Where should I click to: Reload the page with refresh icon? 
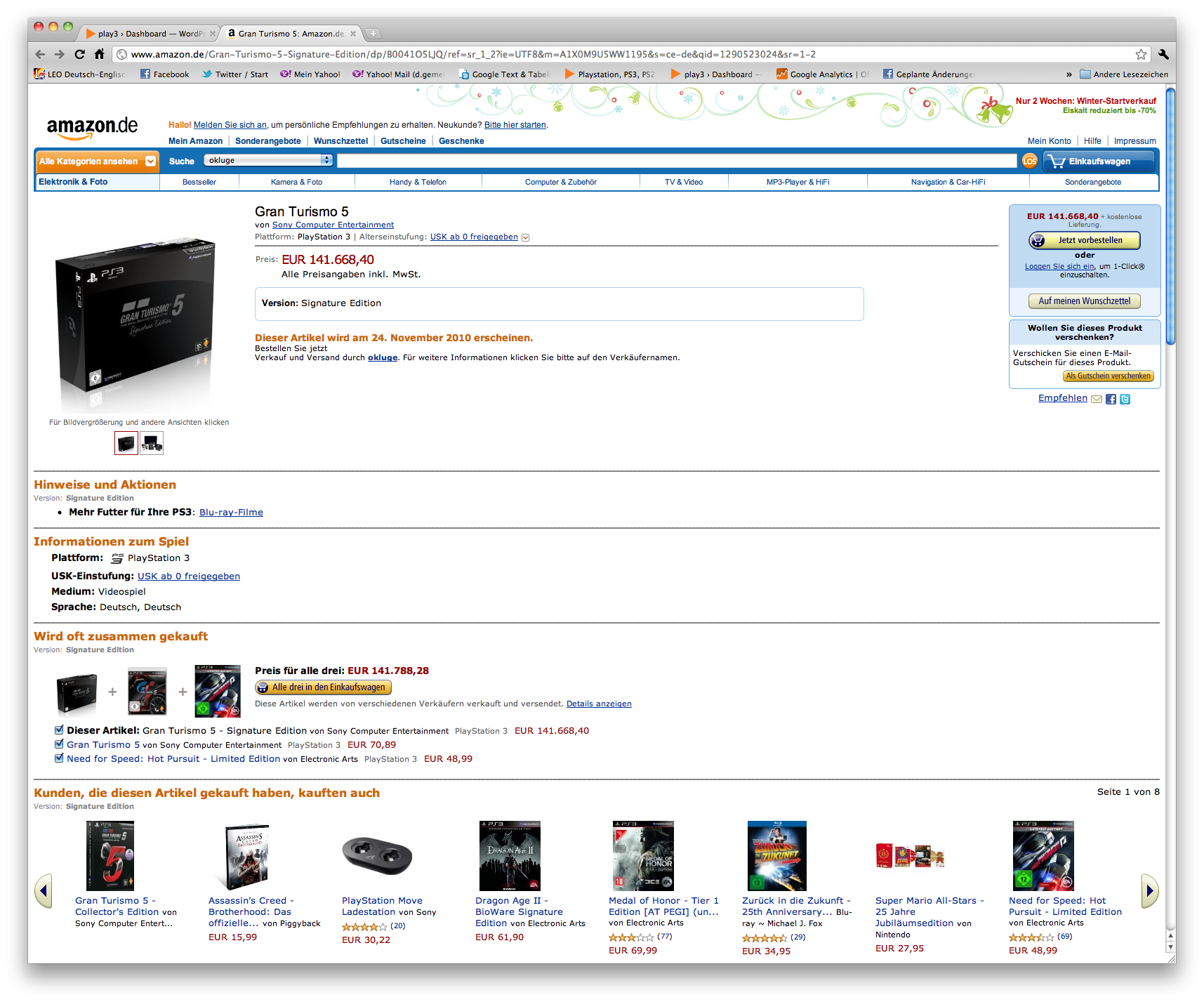click(x=79, y=54)
